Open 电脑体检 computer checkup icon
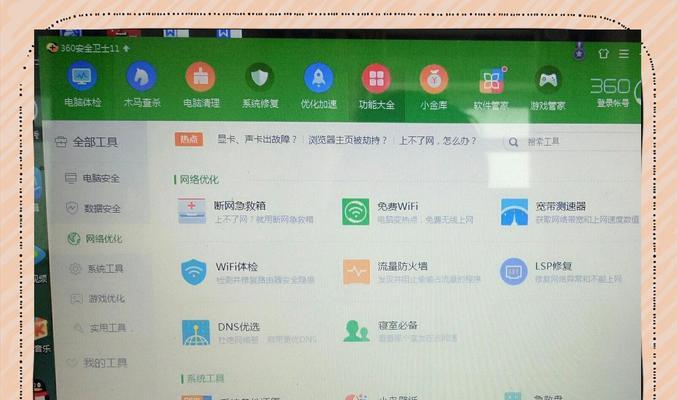Viewport: 677px width, 400px height. pyautogui.click(x=82, y=77)
